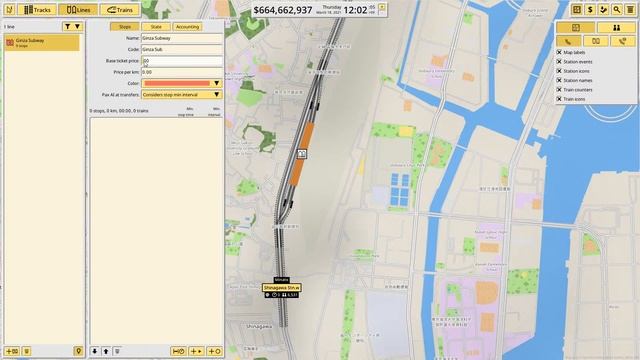640x360 pixels.
Task: Toggle Station names checkbox
Action: pyautogui.click(x=559, y=80)
